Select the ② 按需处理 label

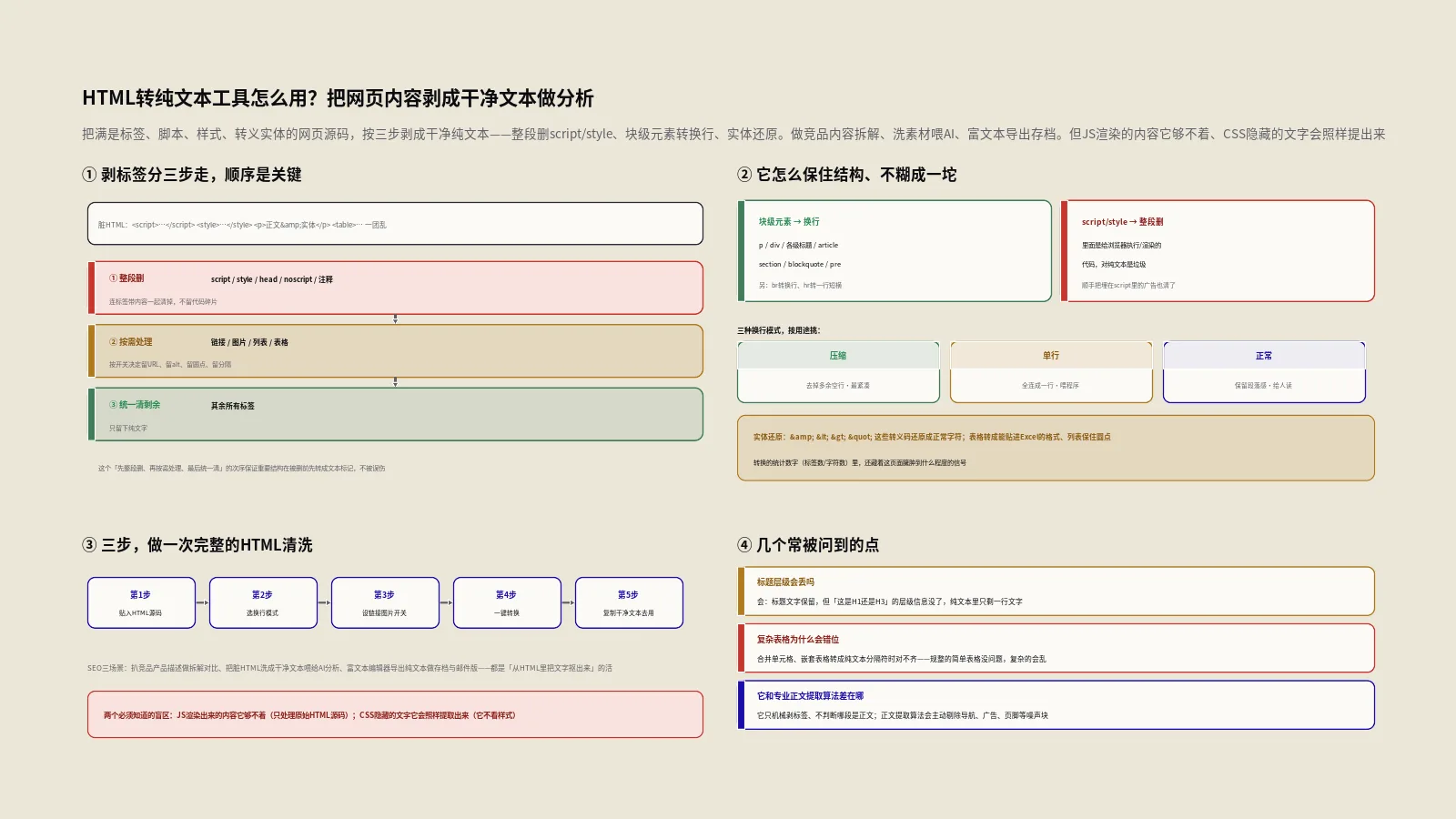(131, 342)
